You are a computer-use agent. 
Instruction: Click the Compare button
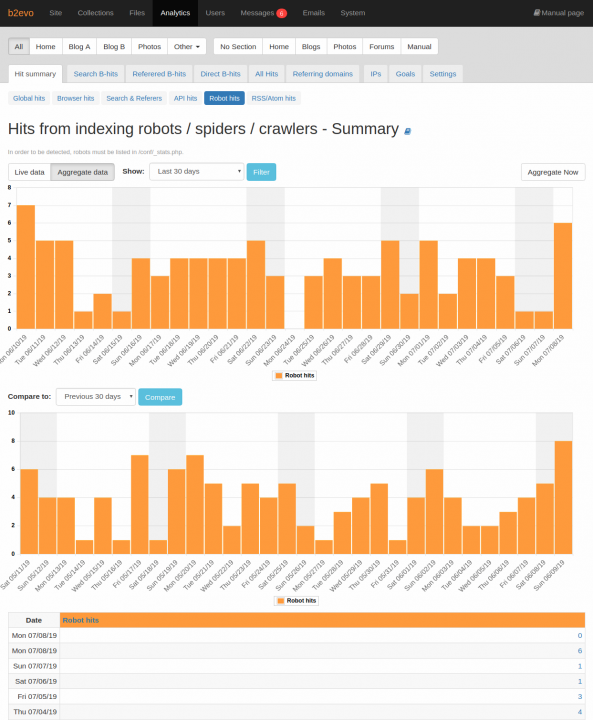click(160, 397)
